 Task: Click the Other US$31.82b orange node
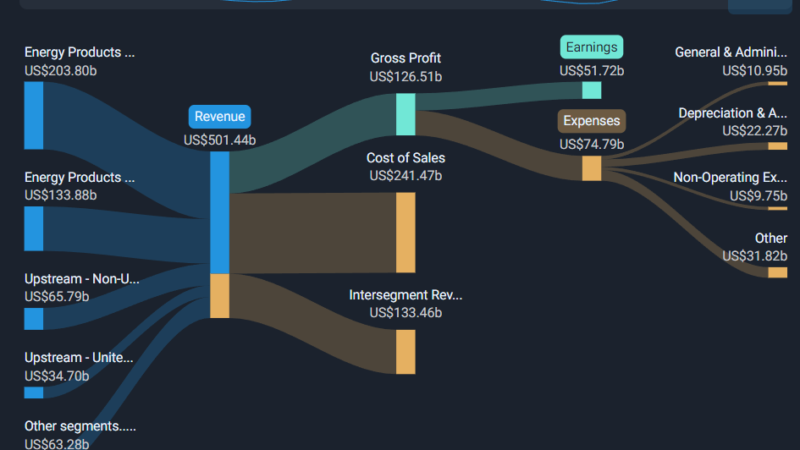[x=778, y=272]
